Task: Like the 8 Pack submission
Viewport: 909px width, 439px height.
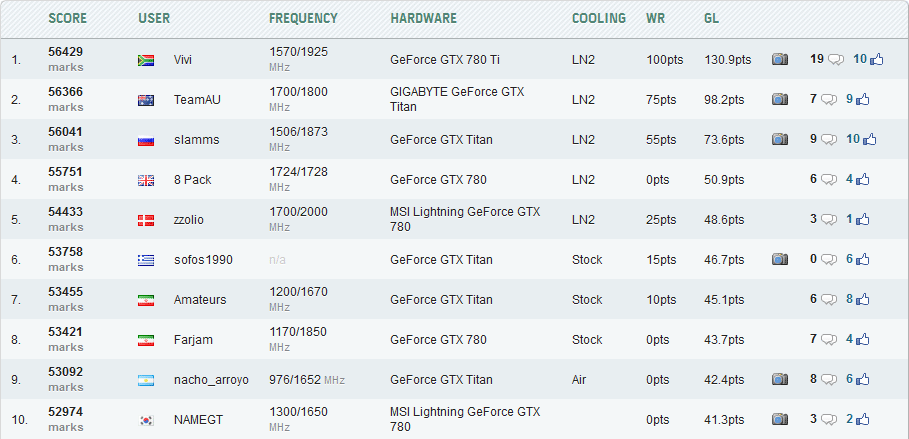Action: click(x=863, y=179)
